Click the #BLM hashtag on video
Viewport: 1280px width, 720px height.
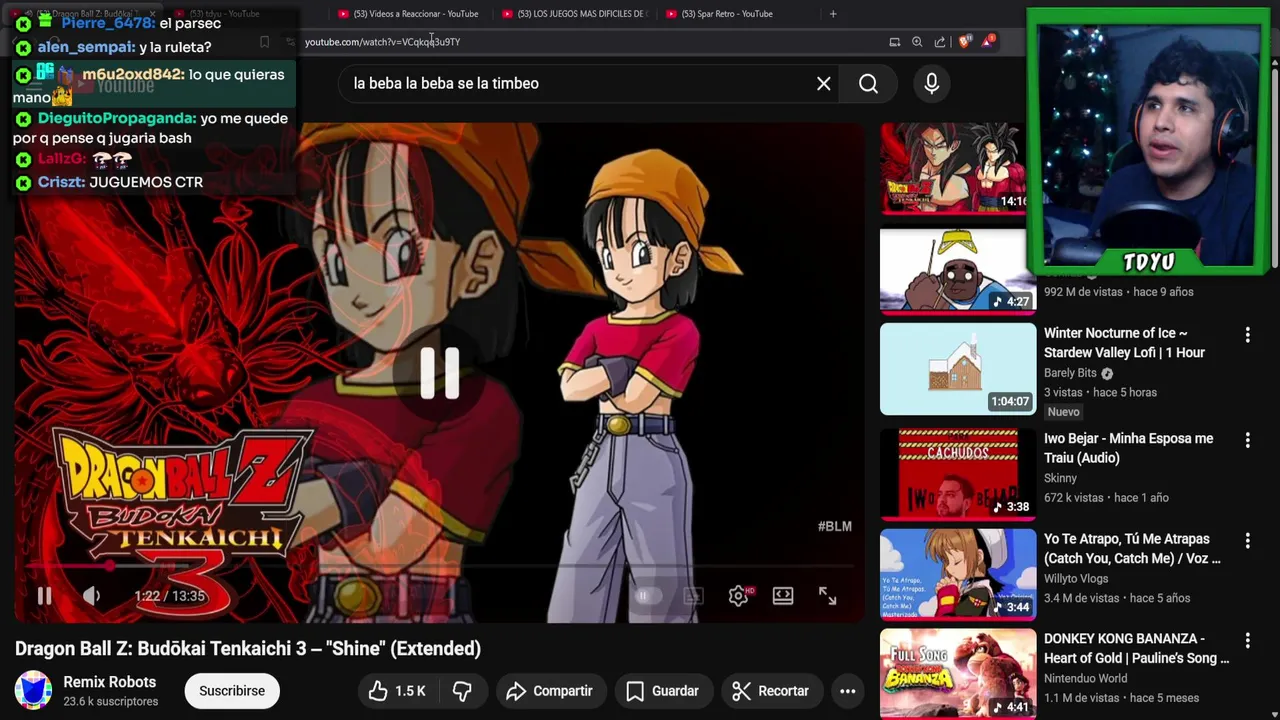(834, 526)
